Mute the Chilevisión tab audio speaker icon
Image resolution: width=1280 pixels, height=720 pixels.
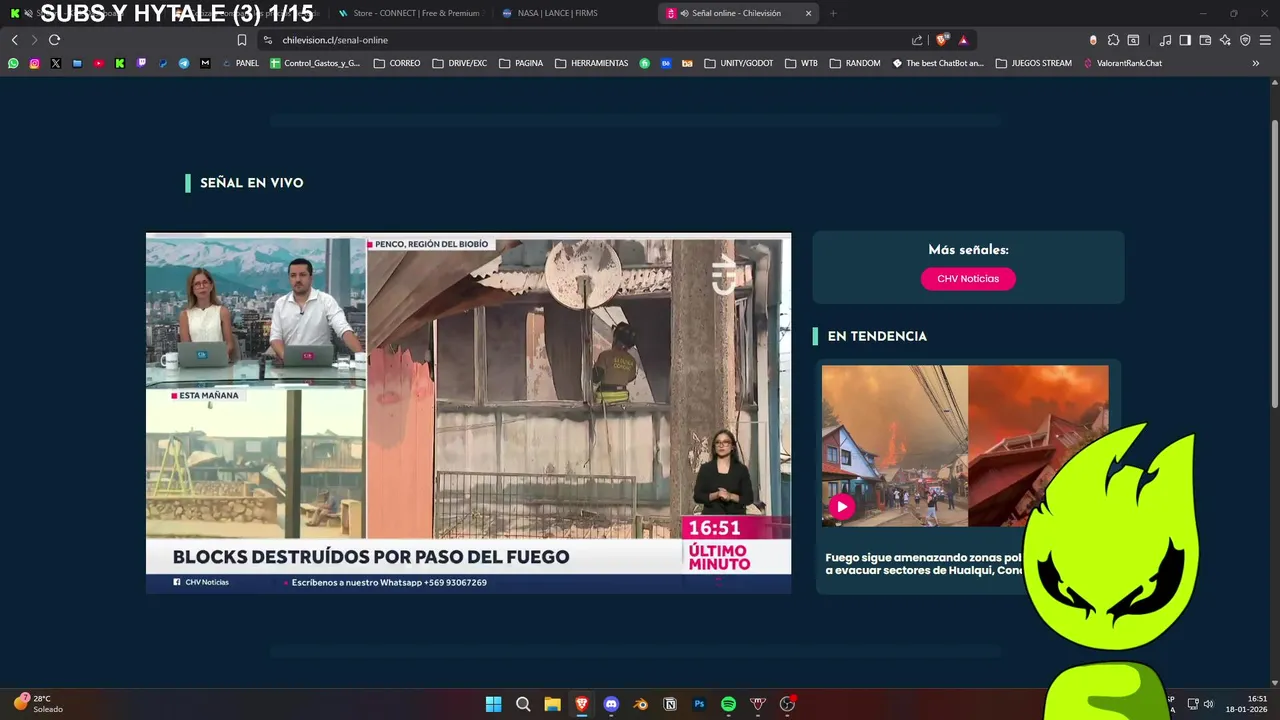(684, 13)
